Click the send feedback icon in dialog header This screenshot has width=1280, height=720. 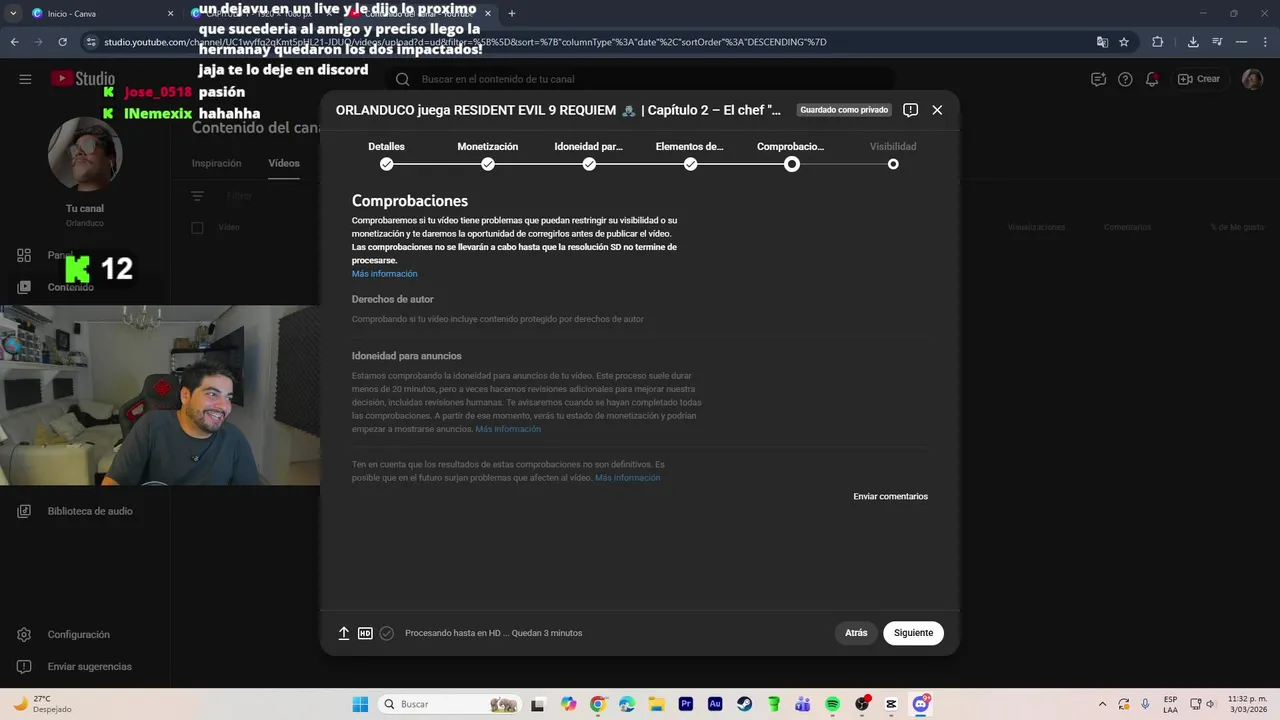[910, 110]
